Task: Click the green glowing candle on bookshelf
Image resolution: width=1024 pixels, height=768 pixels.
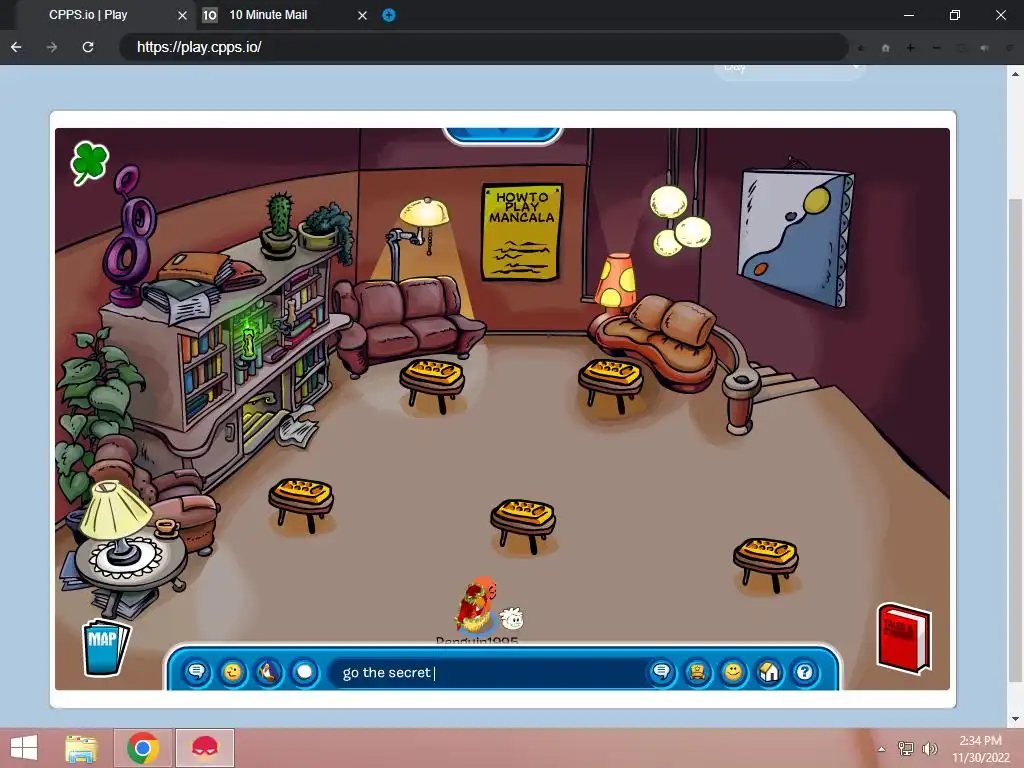Action: point(248,343)
